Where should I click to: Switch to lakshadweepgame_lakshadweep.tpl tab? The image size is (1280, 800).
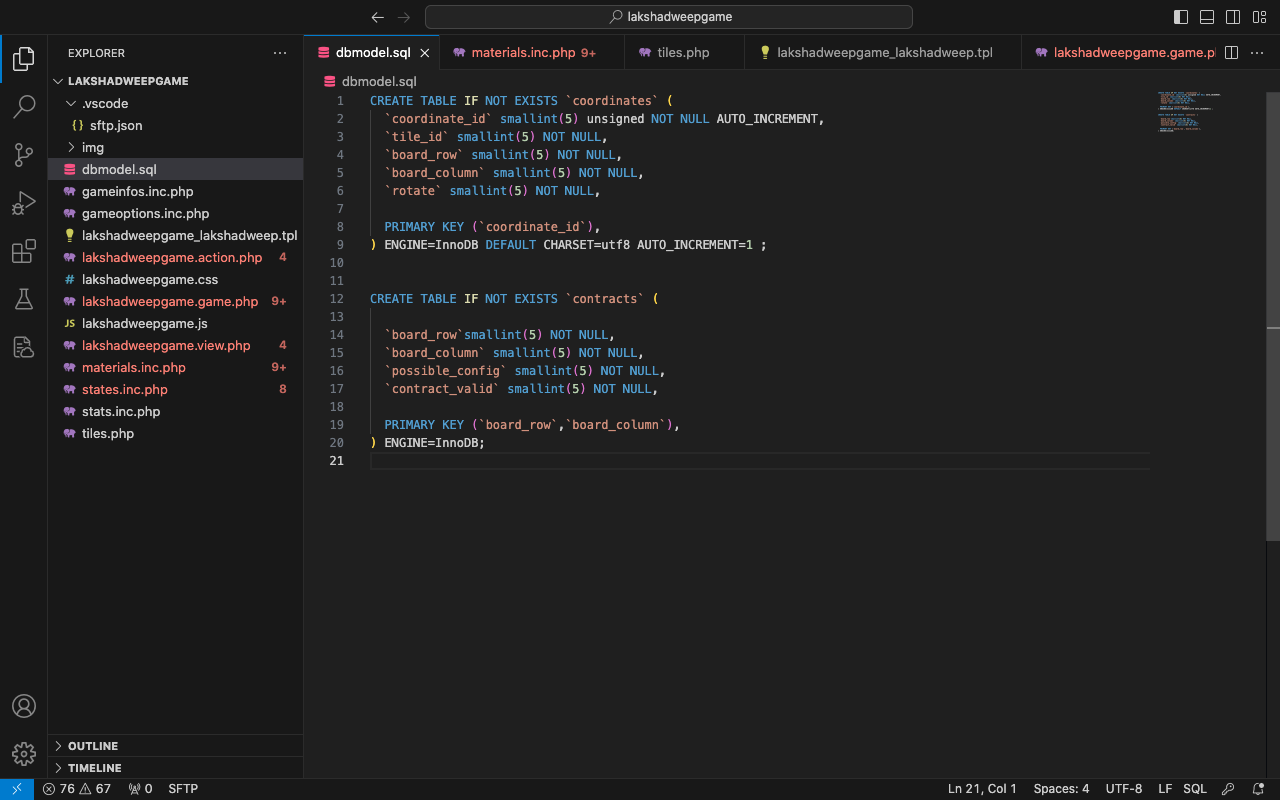[x=883, y=53]
